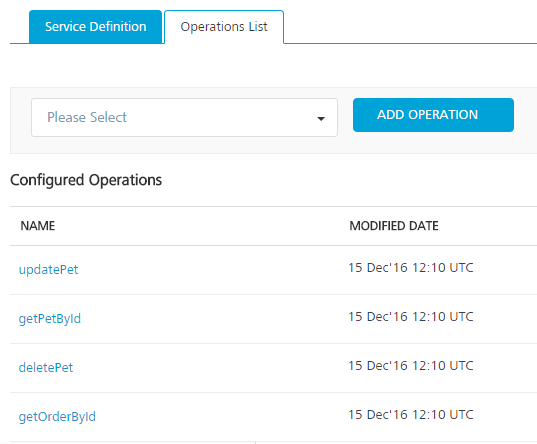The width and height of the screenshot is (537, 444).
Task: Select the updatePet modified date cell
Action: (411, 268)
